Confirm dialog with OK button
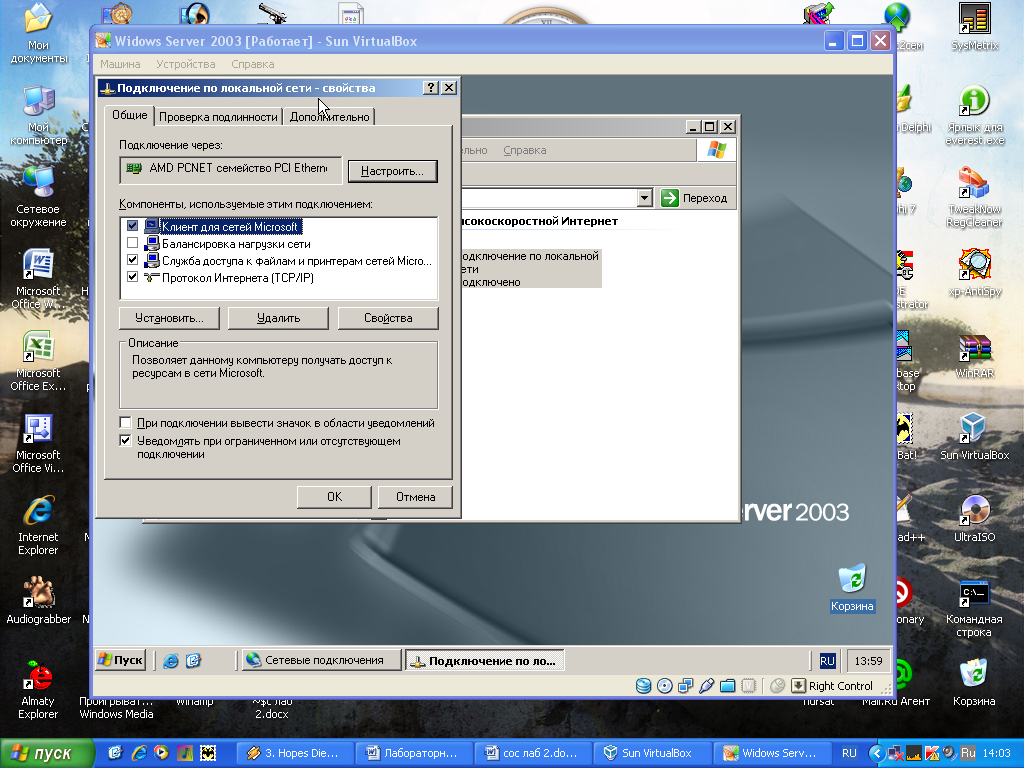 [x=334, y=497]
